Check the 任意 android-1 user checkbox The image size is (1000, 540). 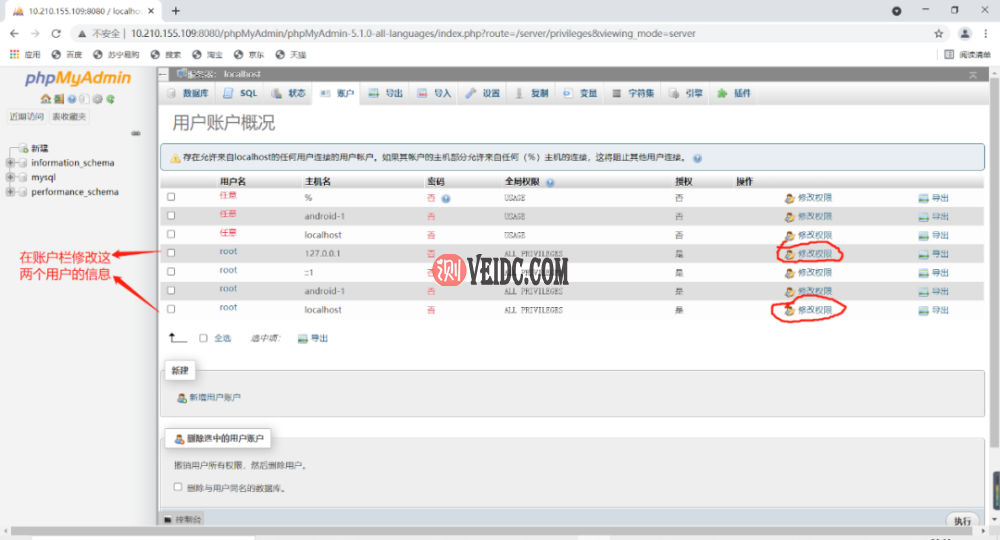(x=171, y=215)
